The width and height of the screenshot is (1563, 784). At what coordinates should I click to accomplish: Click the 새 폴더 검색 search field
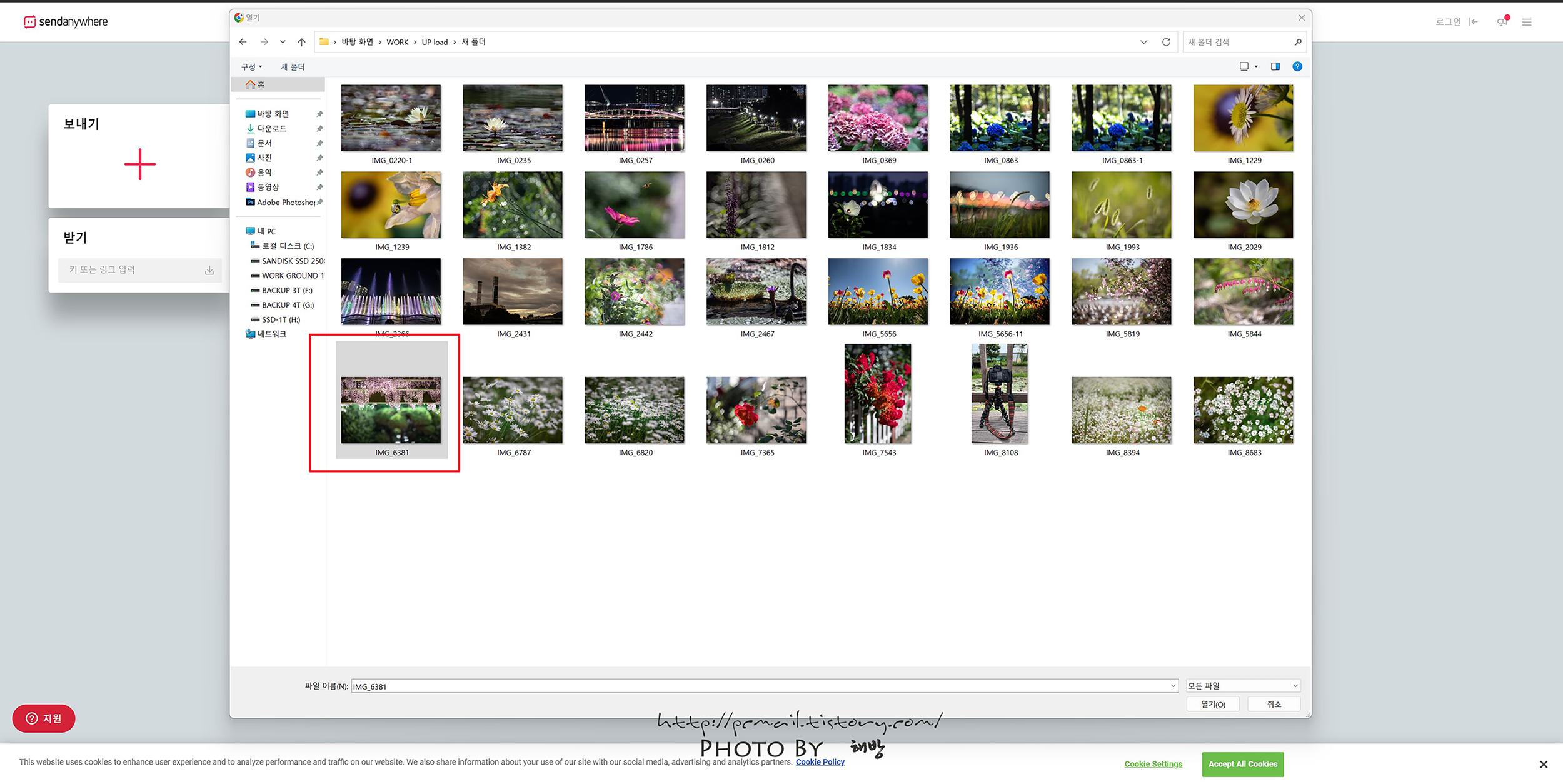click(x=1238, y=42)
